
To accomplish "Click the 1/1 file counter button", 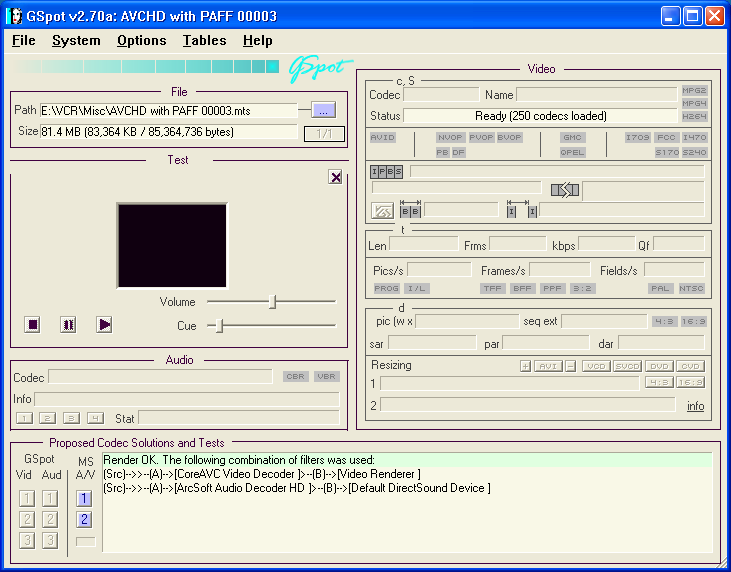I will 324,134.
